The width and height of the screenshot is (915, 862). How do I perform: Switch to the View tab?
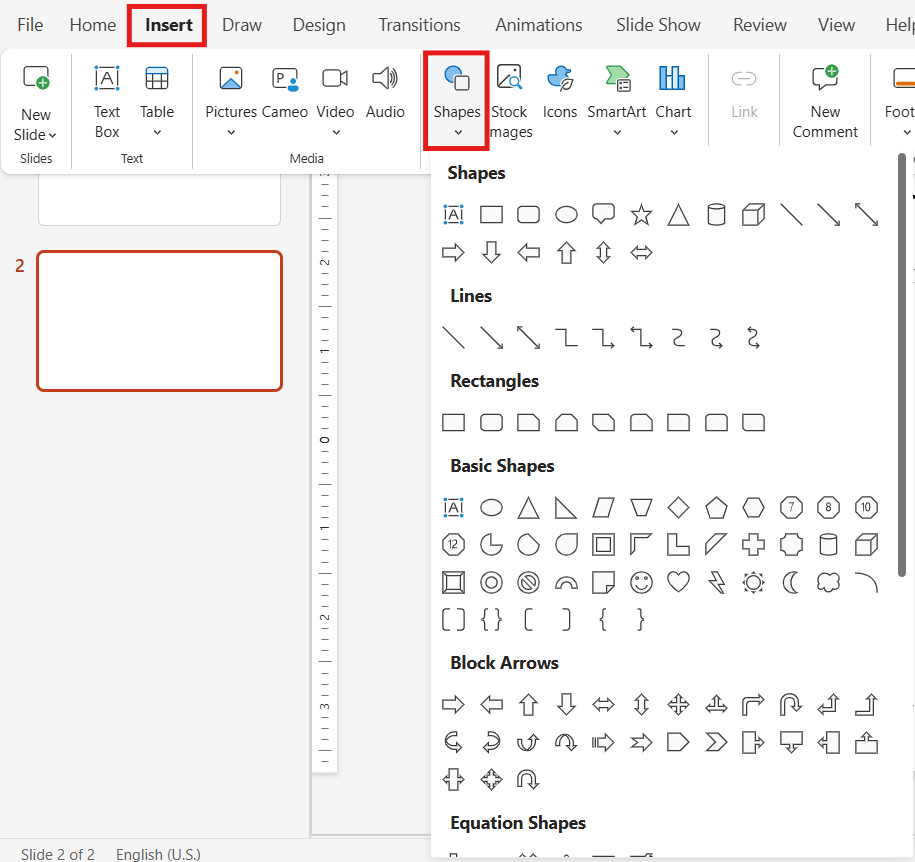[836, 25]
